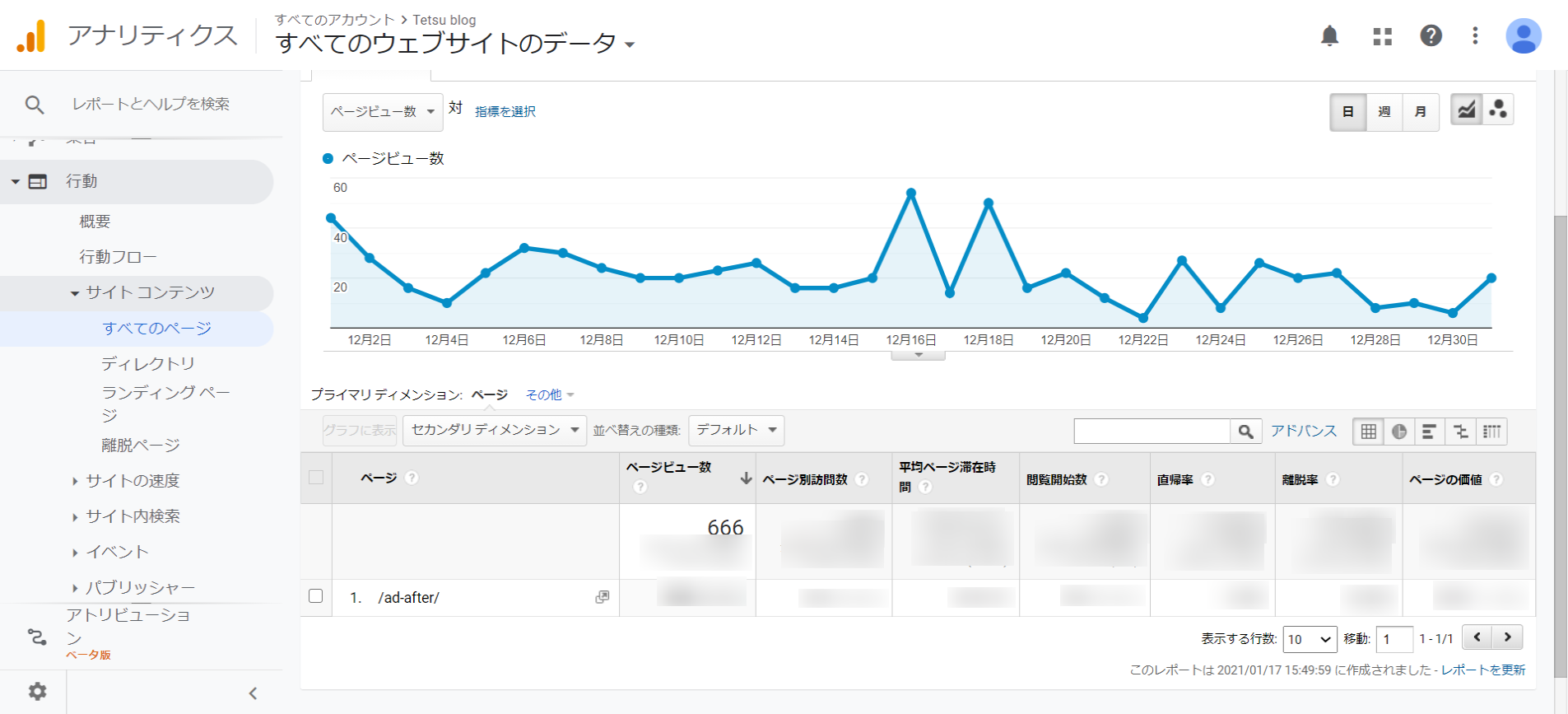Open the ページビュー数 metric dropdown
The width and height of the screenshot is (1568, 714).
click(383, 111)
